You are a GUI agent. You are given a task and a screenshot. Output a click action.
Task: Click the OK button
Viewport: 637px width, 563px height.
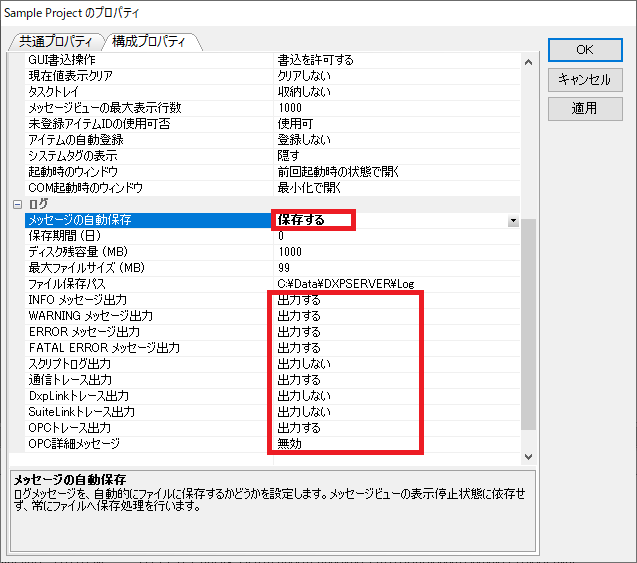[x=585, y=50]
